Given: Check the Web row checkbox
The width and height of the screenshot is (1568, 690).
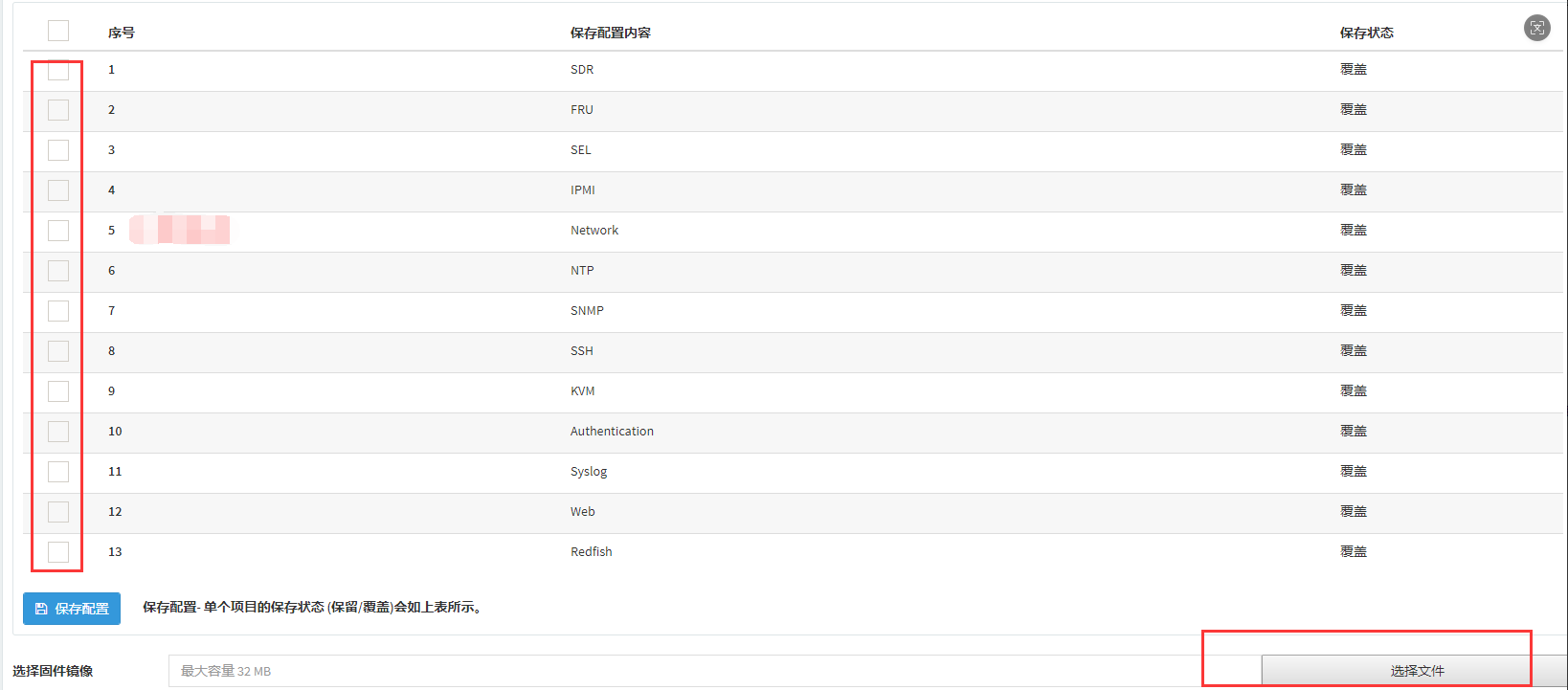Looking at the screenshot, I should pyautogui.click(x=58, y=512).
